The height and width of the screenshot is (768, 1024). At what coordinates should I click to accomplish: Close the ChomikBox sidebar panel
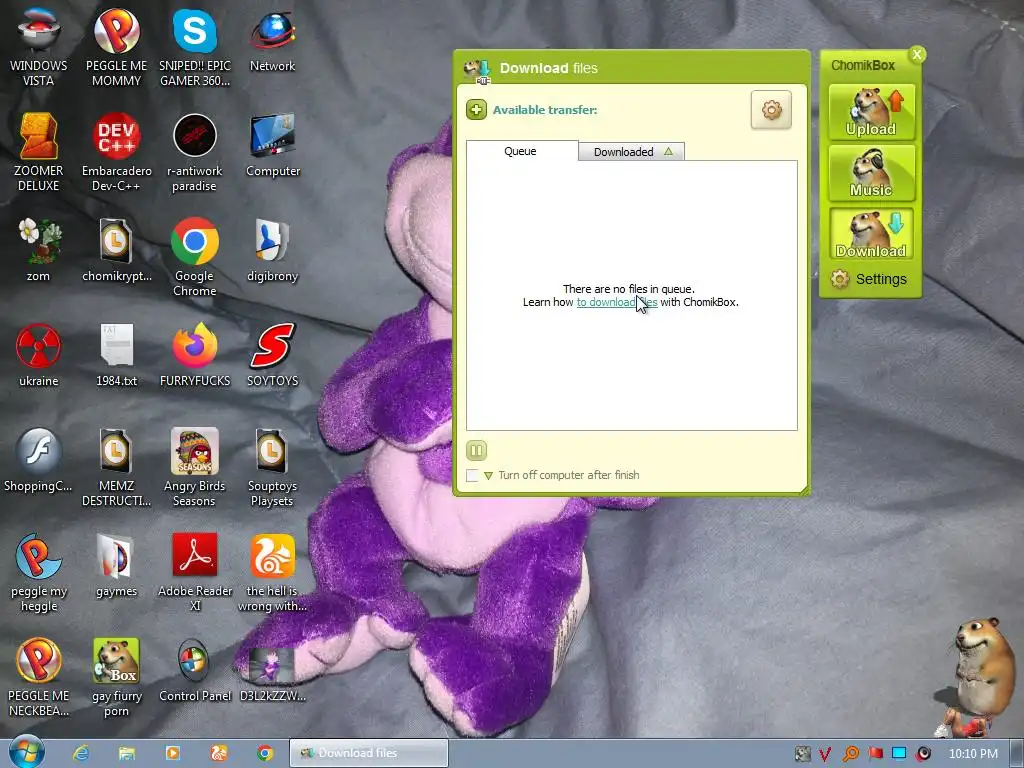[x=917, y=54]
